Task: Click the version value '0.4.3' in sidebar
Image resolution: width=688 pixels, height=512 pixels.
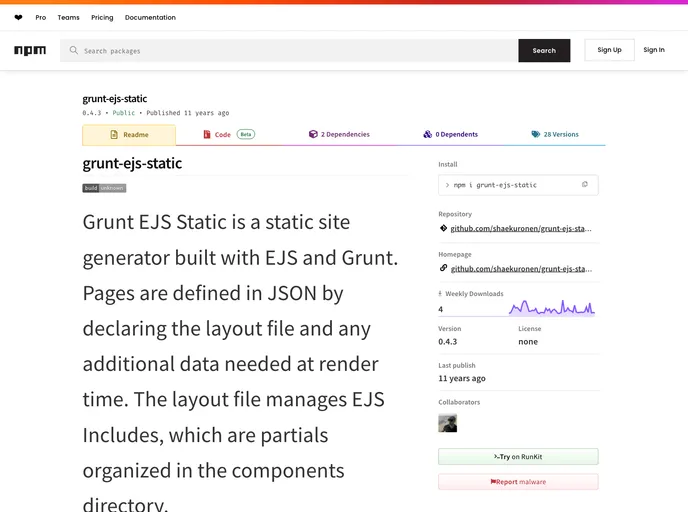Action: coord(448,342)
